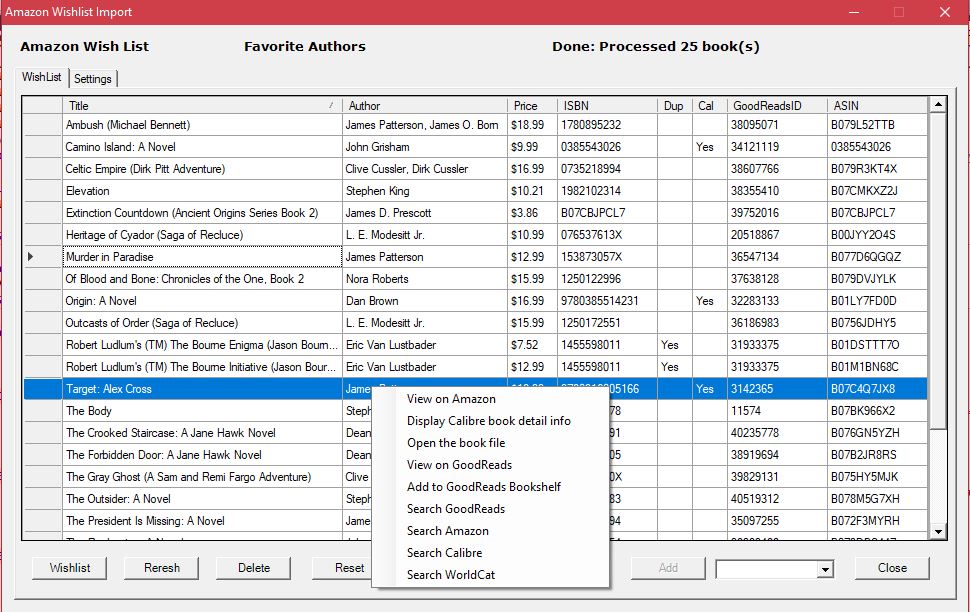Open the WishList tab

pos(41,77)
